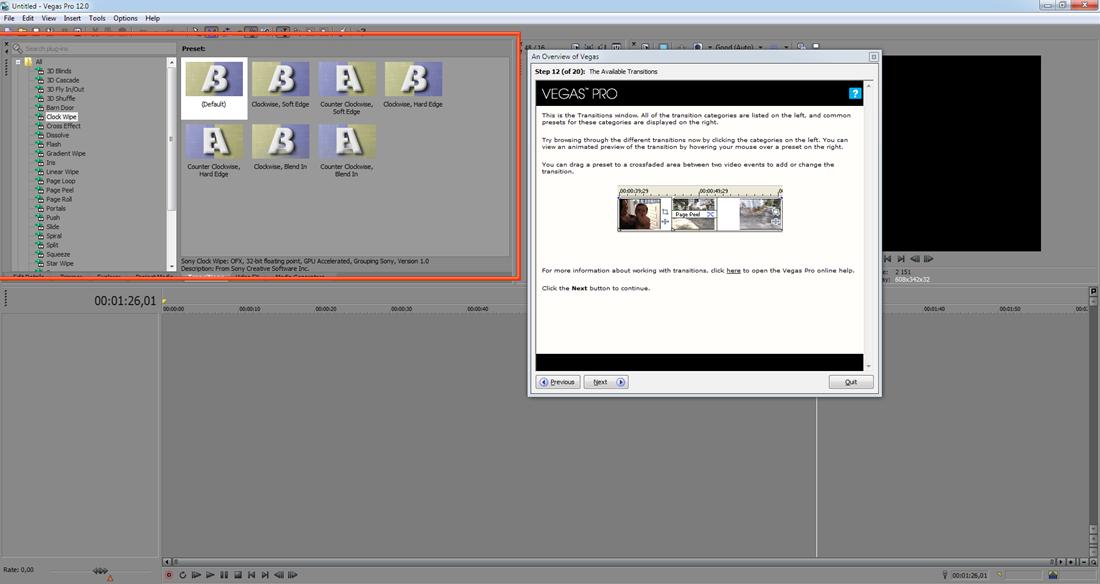Image resolution: width=1100 pixels, height=584 pixels.
Task: Open the View menu
Action: tap(49, 18)
